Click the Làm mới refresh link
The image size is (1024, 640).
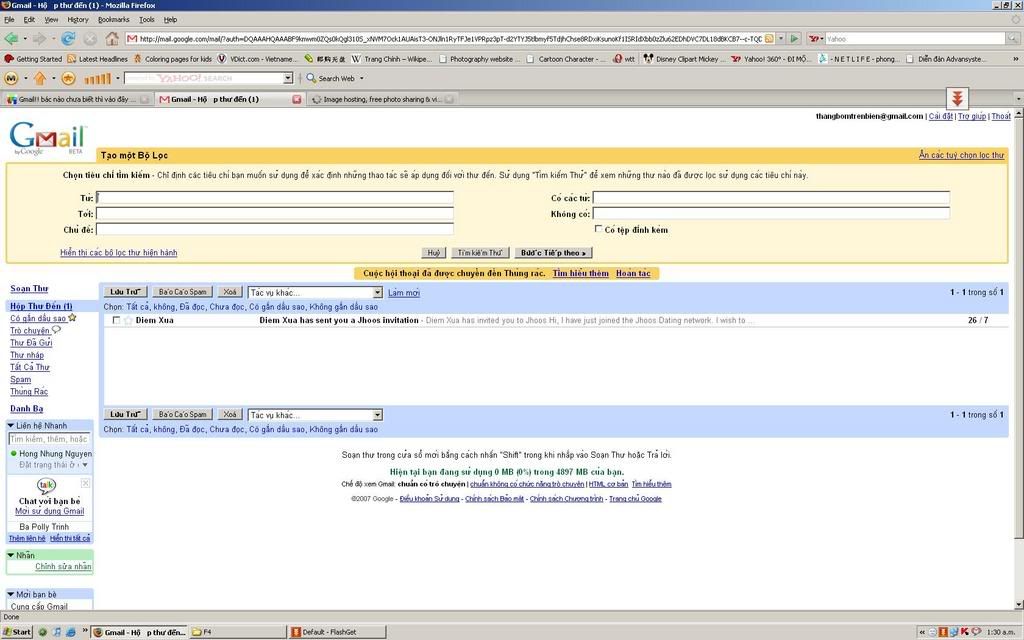click(x=404, y=293)
